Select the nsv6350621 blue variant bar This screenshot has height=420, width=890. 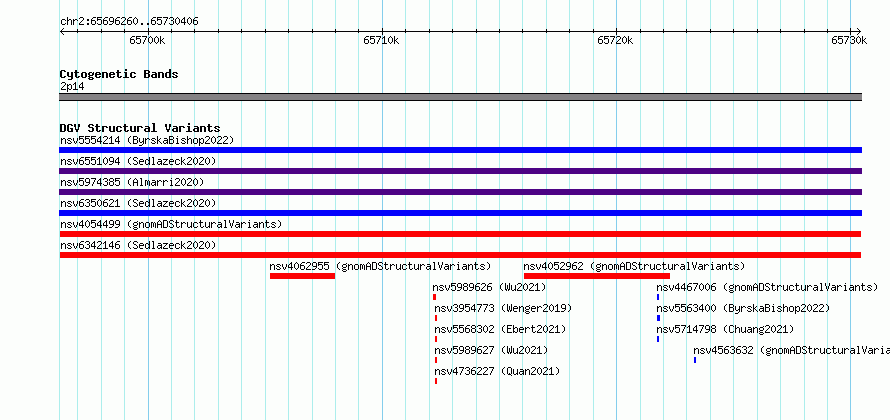[460, 213]
